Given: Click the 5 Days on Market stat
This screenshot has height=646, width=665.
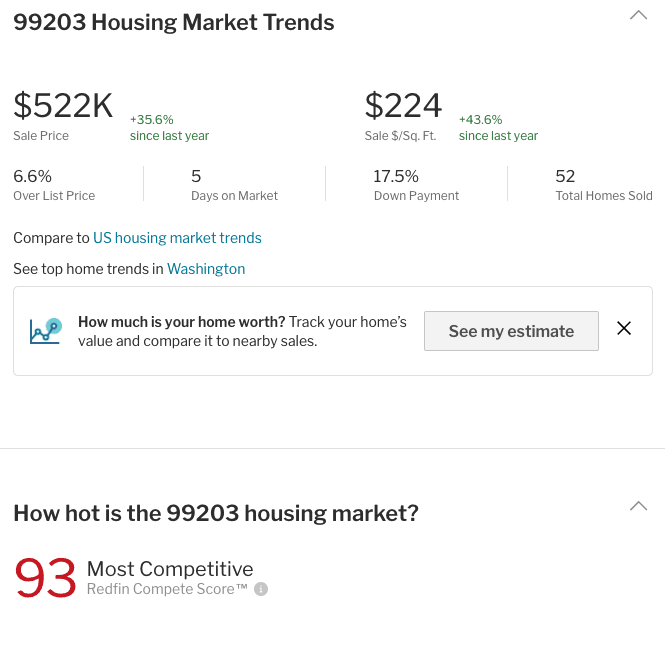Looking at the screenshot, I should coord(234,185).
